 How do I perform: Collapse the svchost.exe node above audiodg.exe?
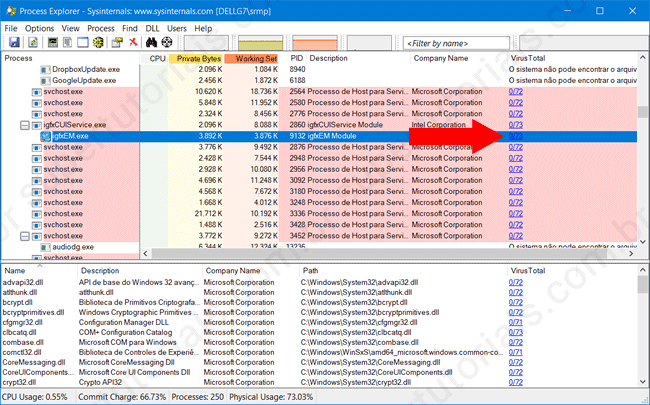click(x=25, y=236)
